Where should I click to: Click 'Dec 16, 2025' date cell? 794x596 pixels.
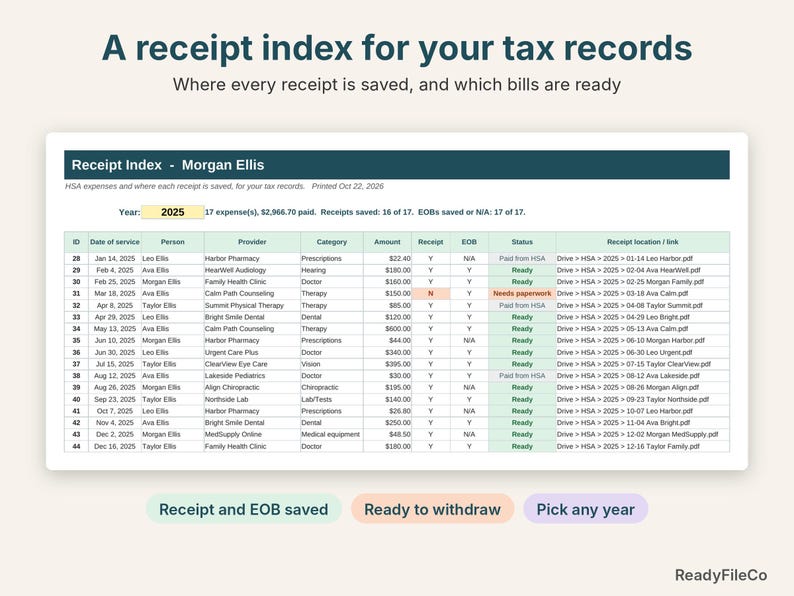point(115,447)
